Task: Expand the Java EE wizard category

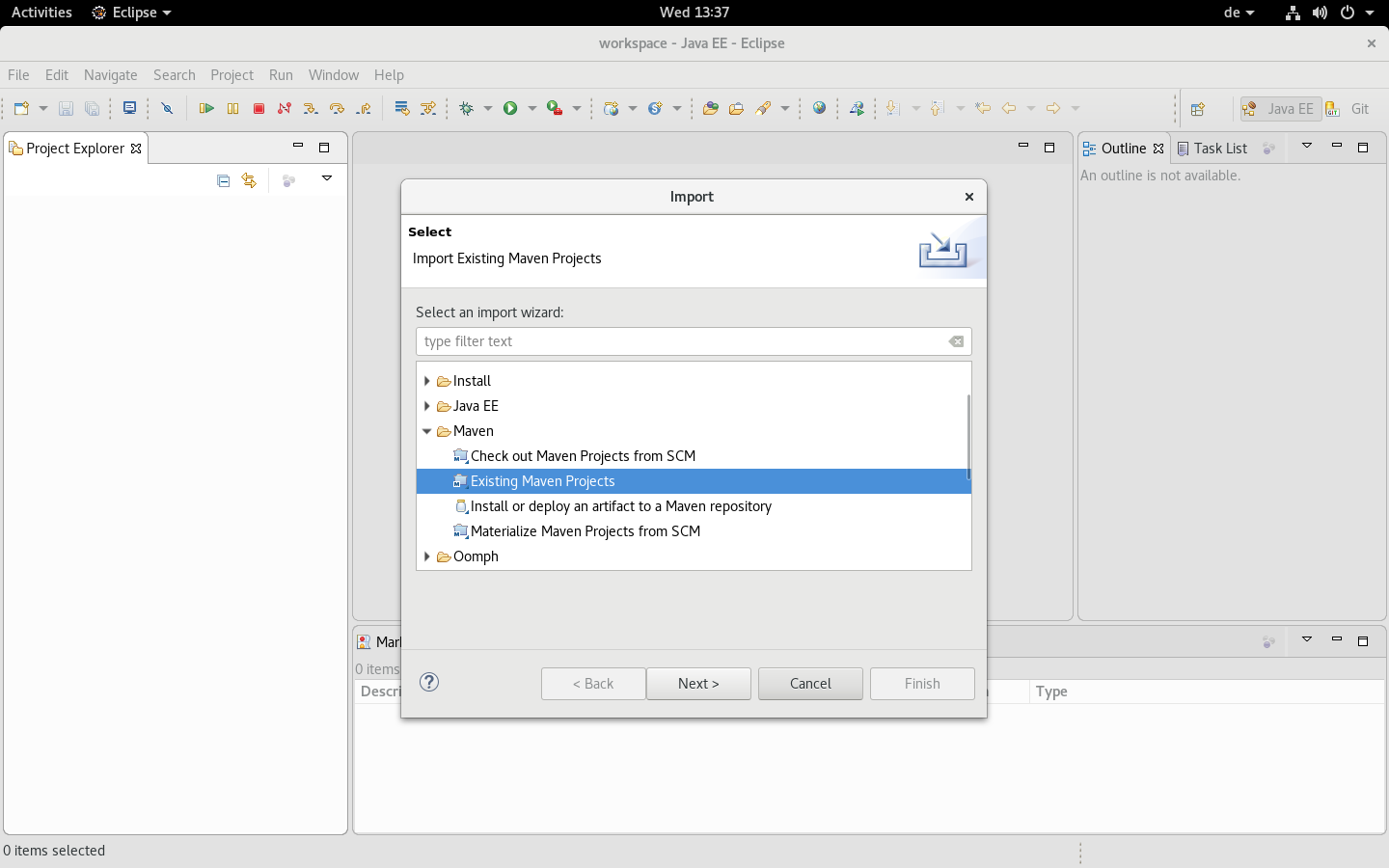Action: point(427,405)
